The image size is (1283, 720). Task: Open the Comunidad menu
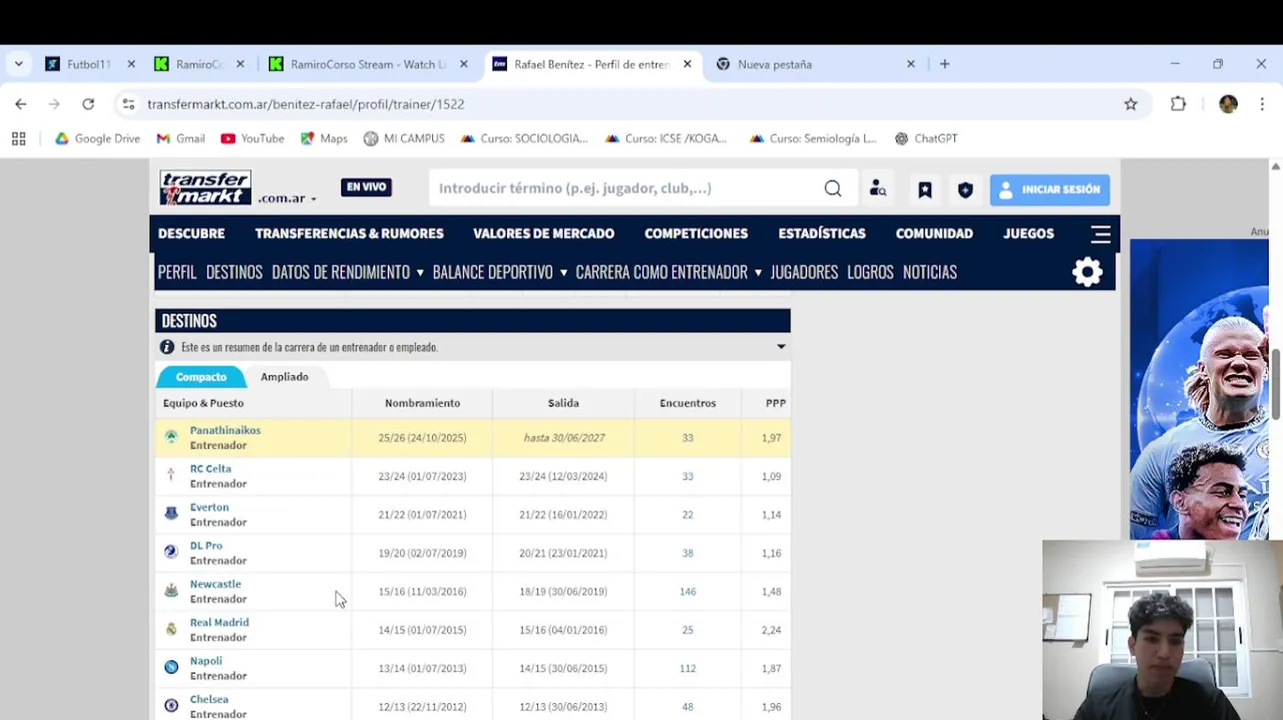pyautogui.click(x=934, y=233)
